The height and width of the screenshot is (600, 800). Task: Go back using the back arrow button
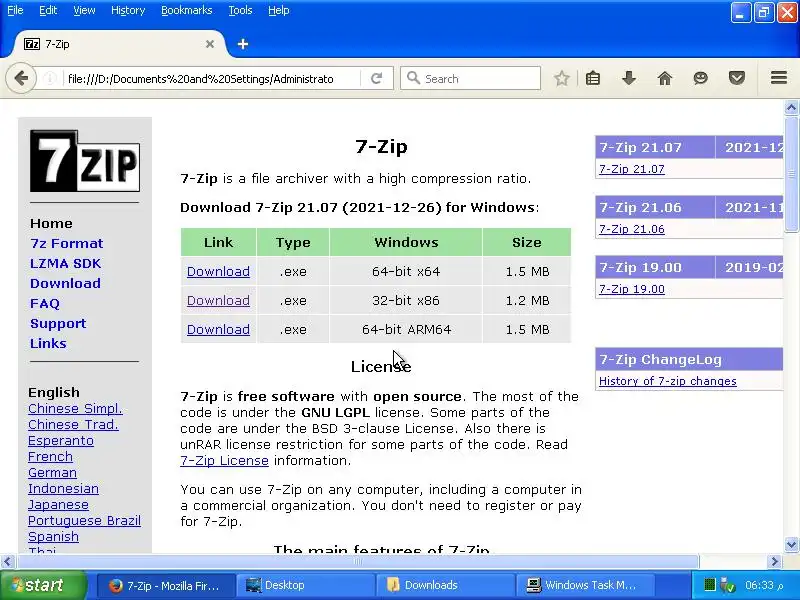[21, 78]
